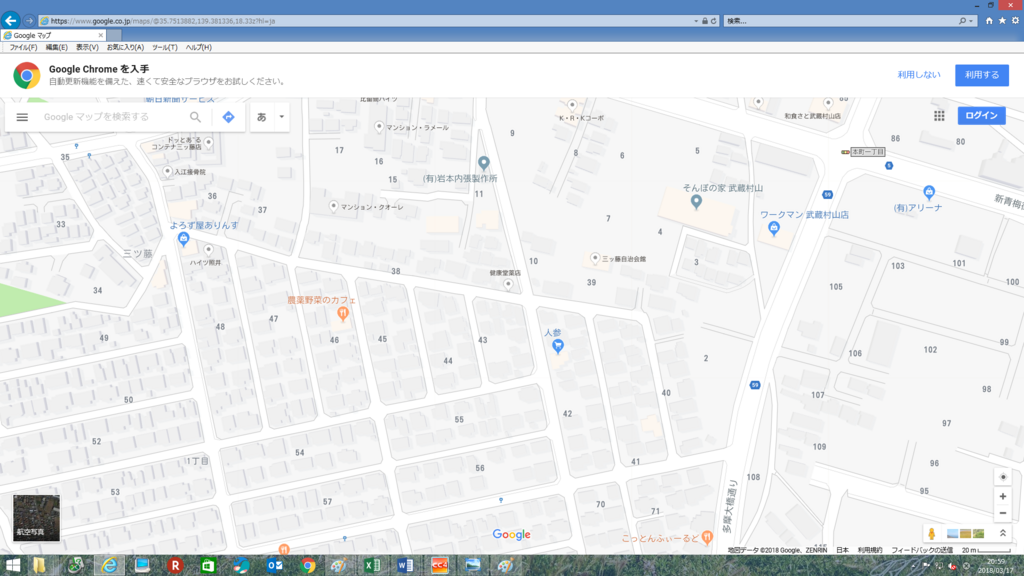Open browser settings gear icon
This screenshot has height=576, width=1024.
click(x=1016, y=21)
